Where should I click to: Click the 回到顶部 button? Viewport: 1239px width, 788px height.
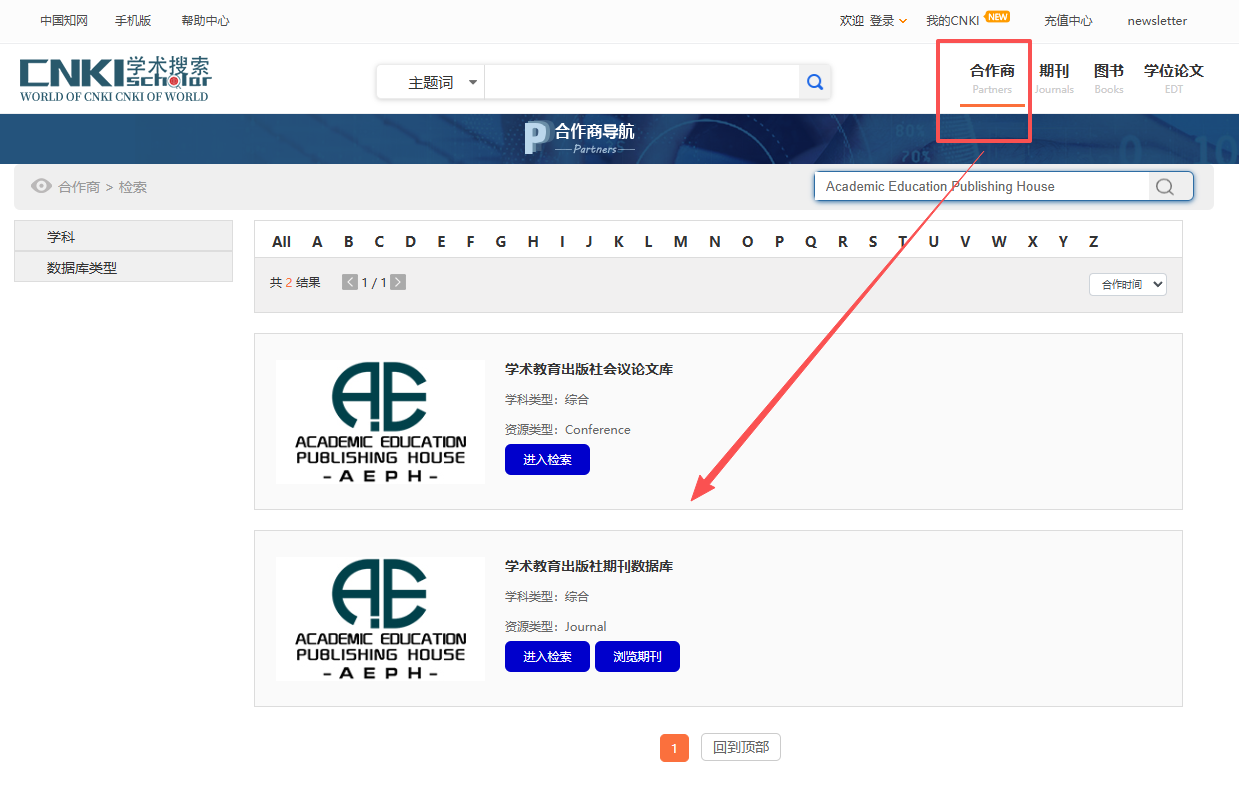pyautogui.click(x=741, y=747)
